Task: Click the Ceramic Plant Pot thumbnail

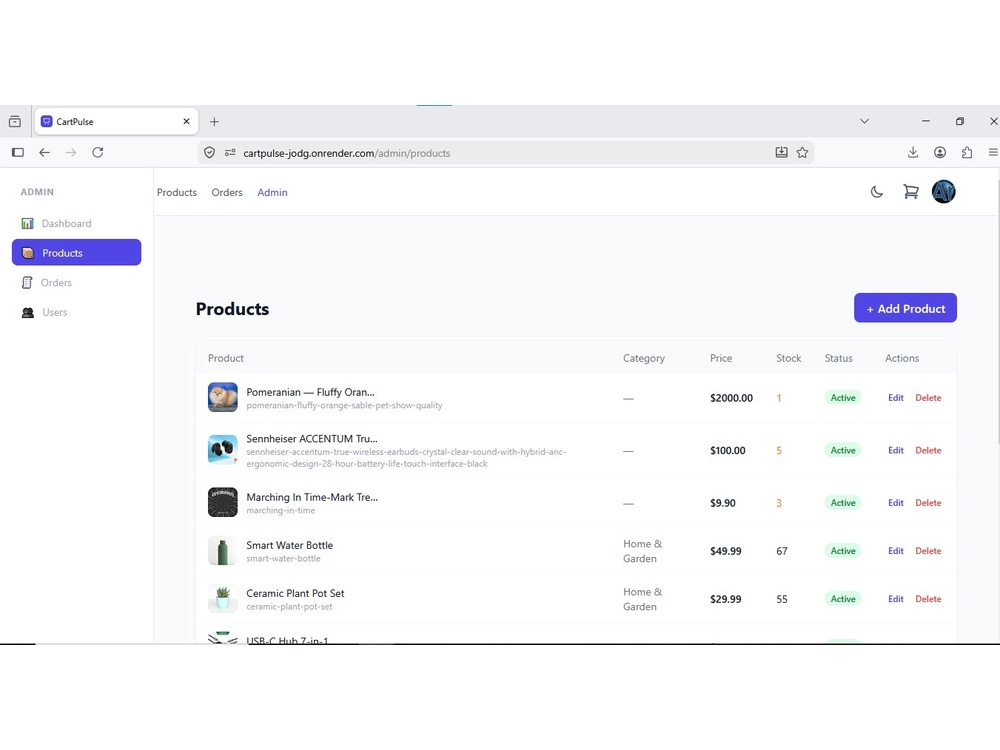Action: point(223,598)
